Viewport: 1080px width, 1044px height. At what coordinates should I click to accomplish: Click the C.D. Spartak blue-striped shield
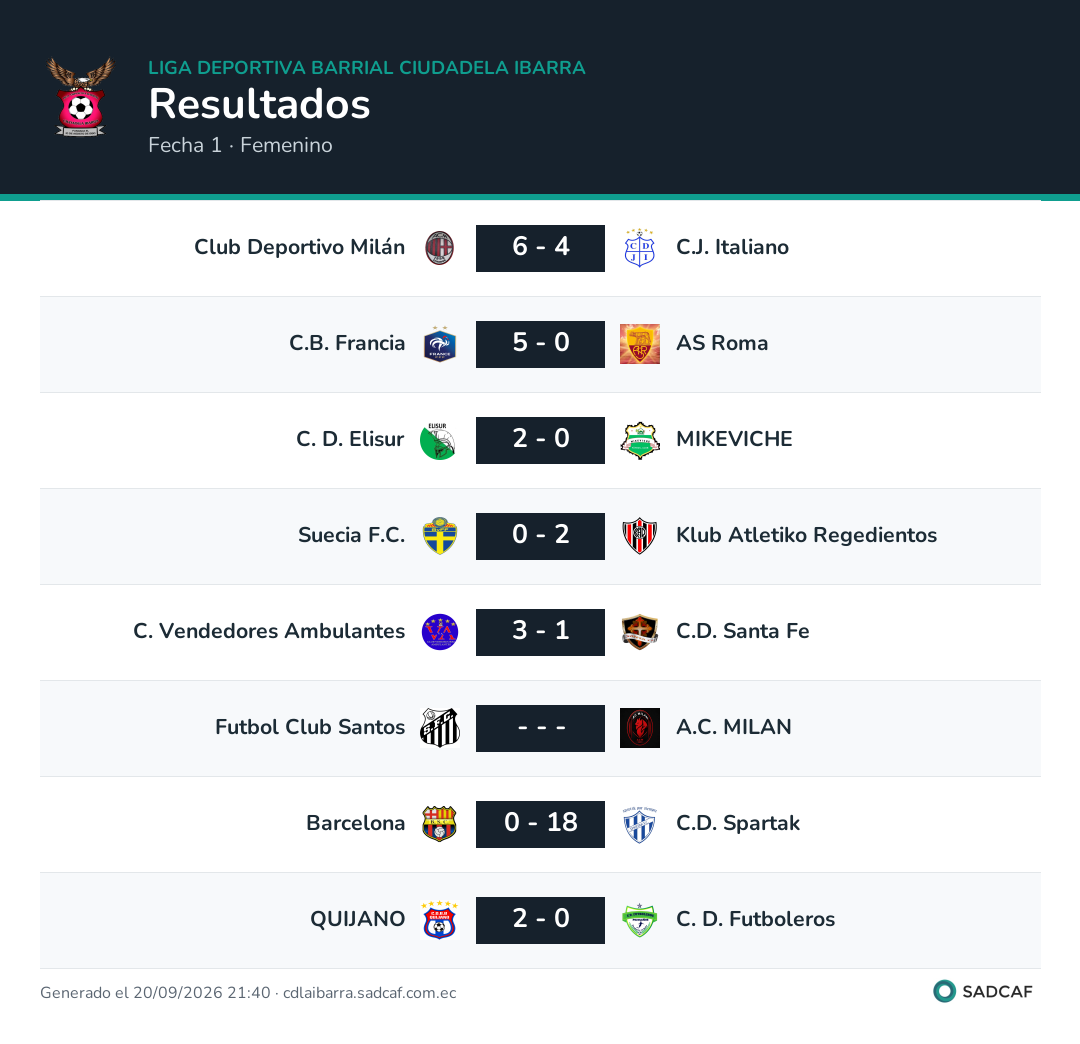[639, 824]
